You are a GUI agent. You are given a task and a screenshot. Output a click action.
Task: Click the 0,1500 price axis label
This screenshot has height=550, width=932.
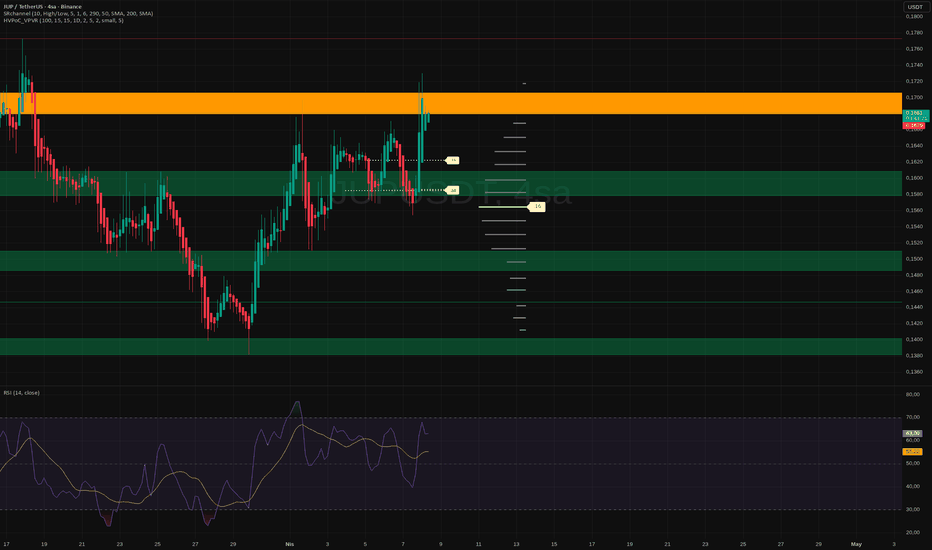pyautogui.click(x=914, y=259)
